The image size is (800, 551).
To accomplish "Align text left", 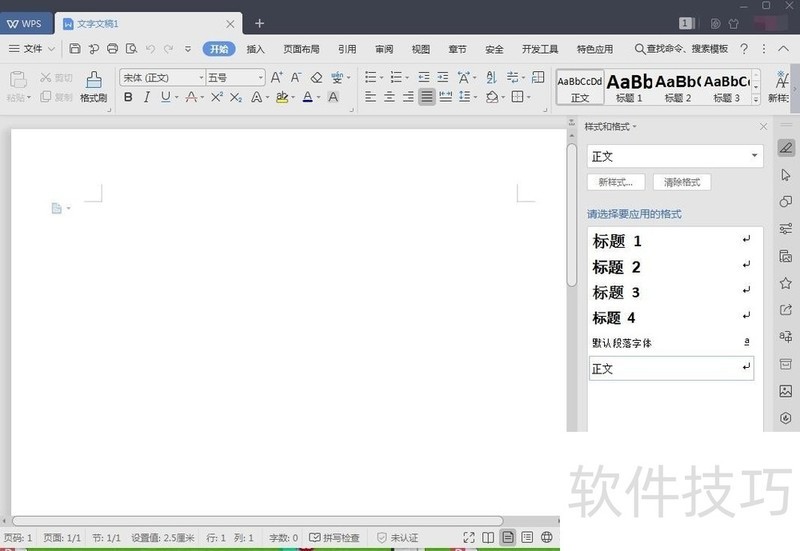I will click(x=371, y=97).
